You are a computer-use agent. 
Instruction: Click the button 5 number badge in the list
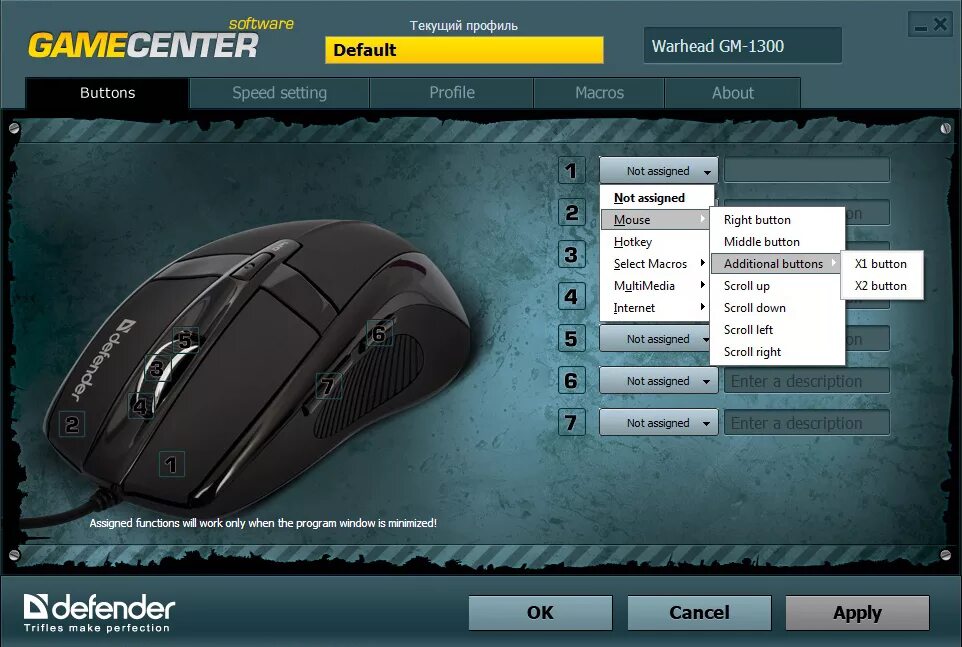pyautogui.click(x=571, y=339)
